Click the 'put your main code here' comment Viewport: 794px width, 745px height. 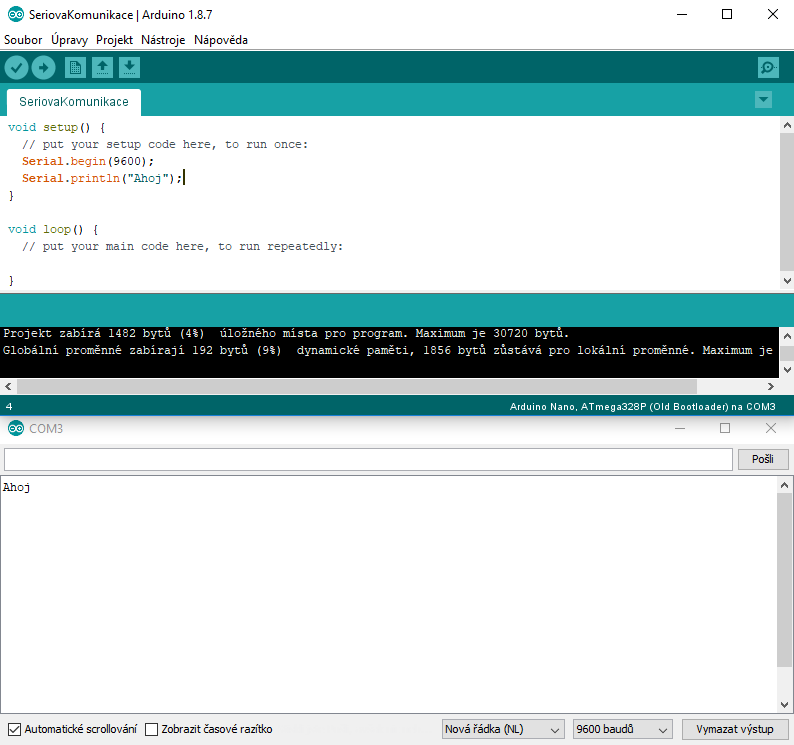tap(182, 246)
